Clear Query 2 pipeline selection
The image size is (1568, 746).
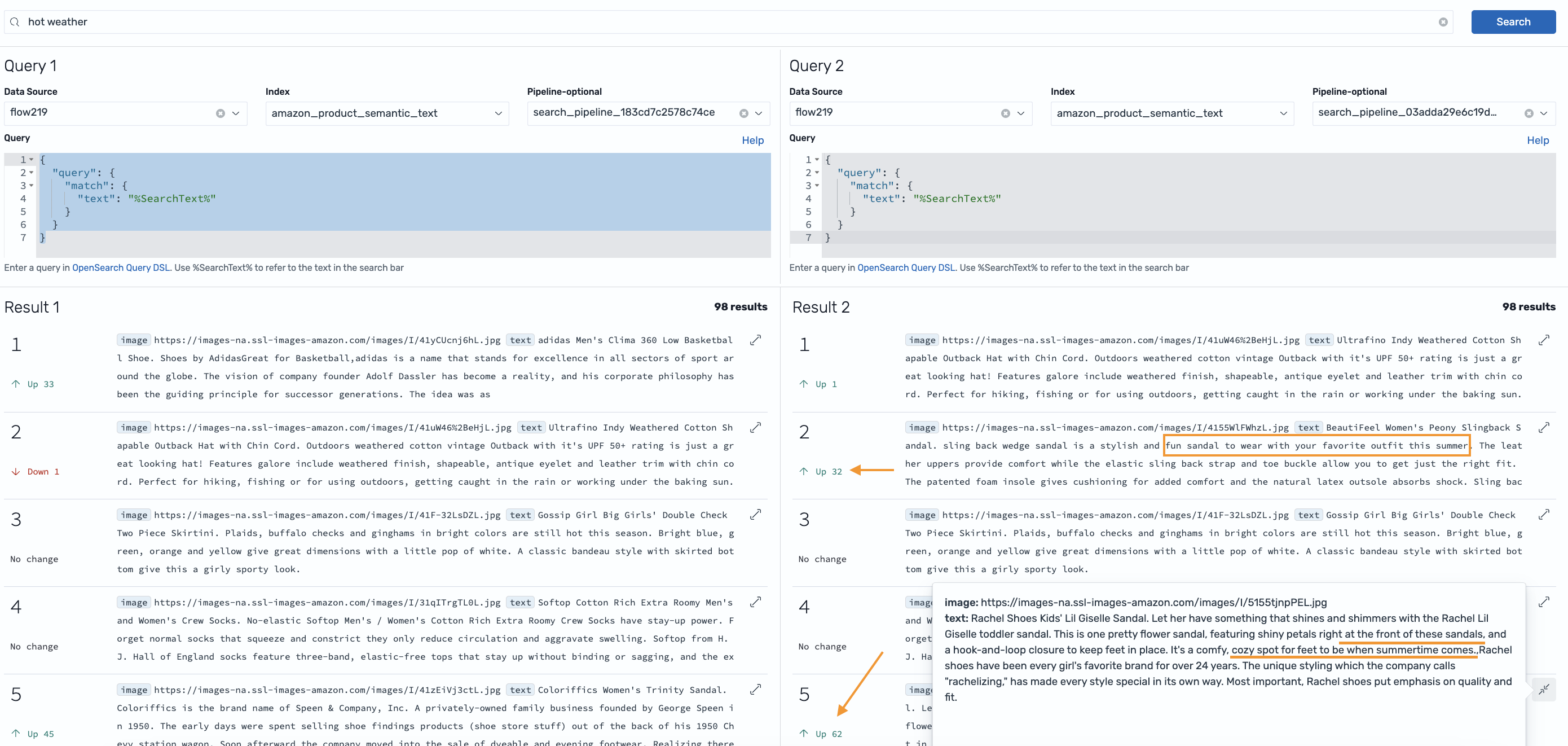coord(1529,113)
